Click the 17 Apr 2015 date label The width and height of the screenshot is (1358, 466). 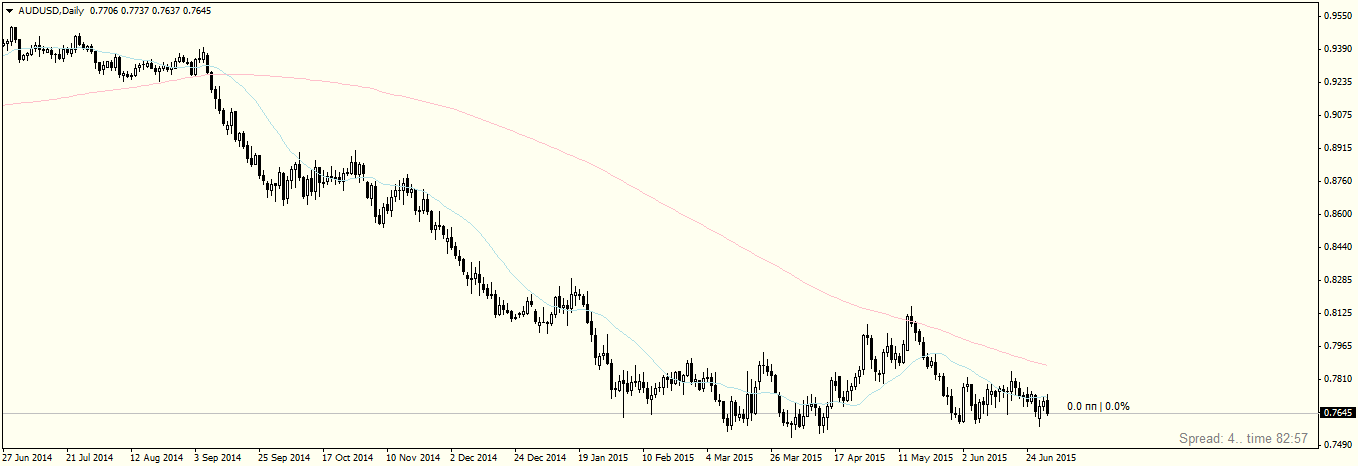point(860,458)
